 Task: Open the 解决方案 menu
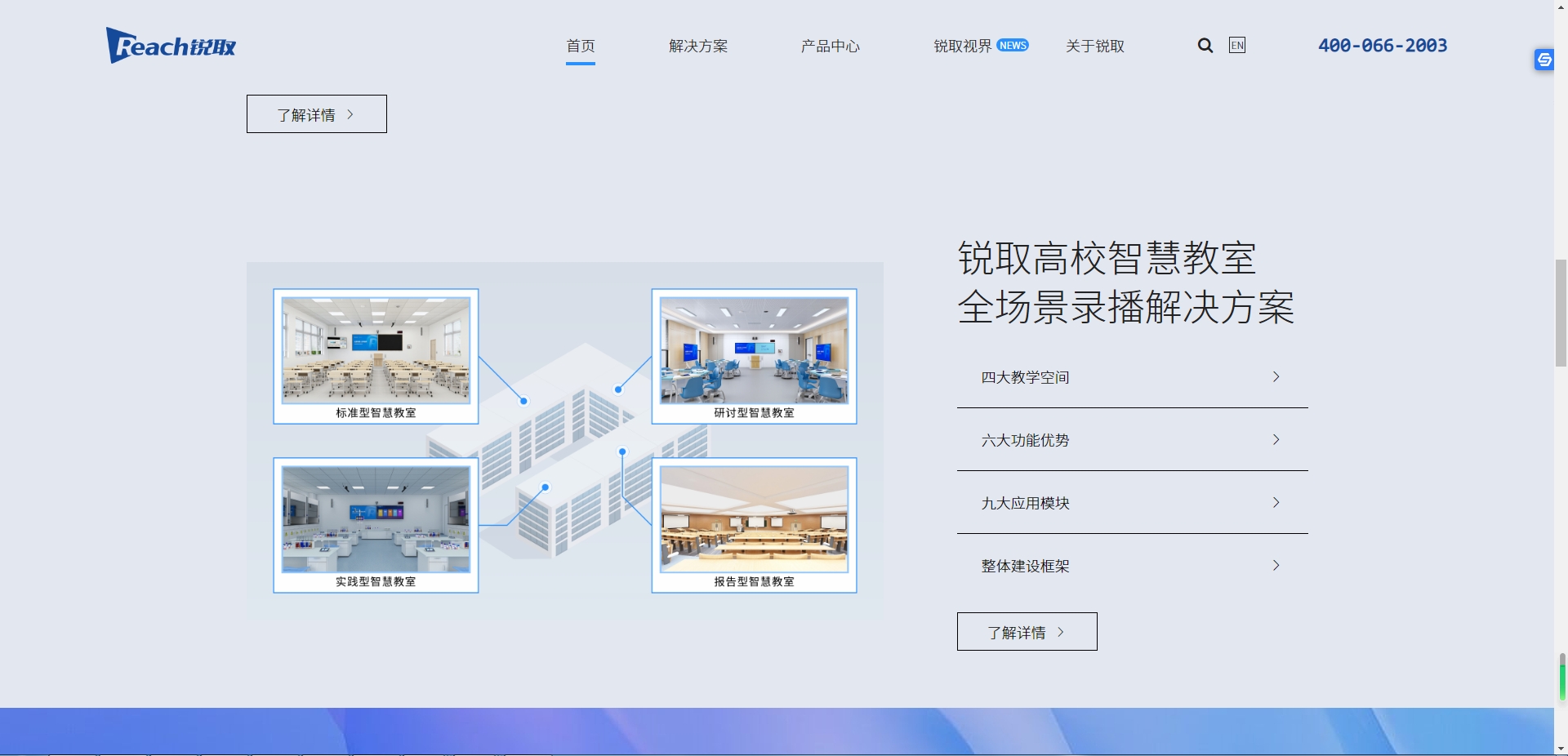tap(698, 47)
